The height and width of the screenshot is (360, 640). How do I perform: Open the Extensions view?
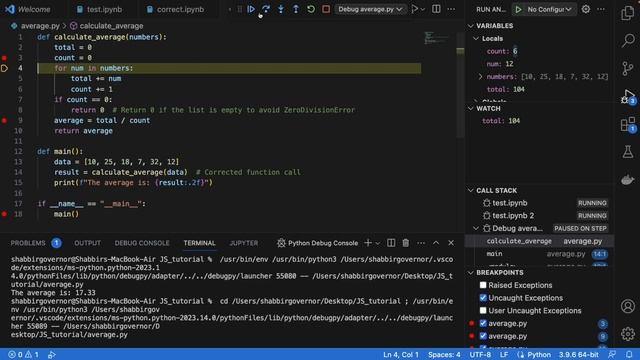pyautogui.click(x=628, y=124)
